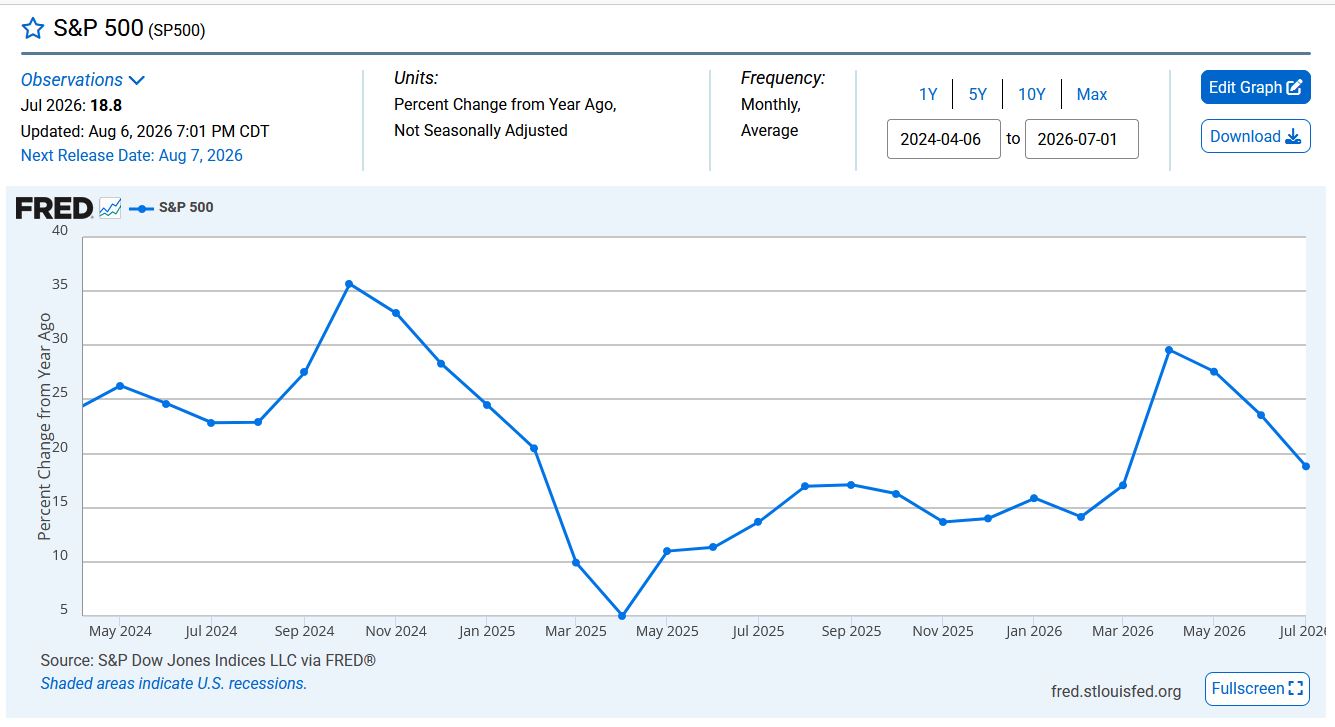Click the 'Monthly,' frequency text
Viewport: 1335px width, 727px height.
point(771,105)
